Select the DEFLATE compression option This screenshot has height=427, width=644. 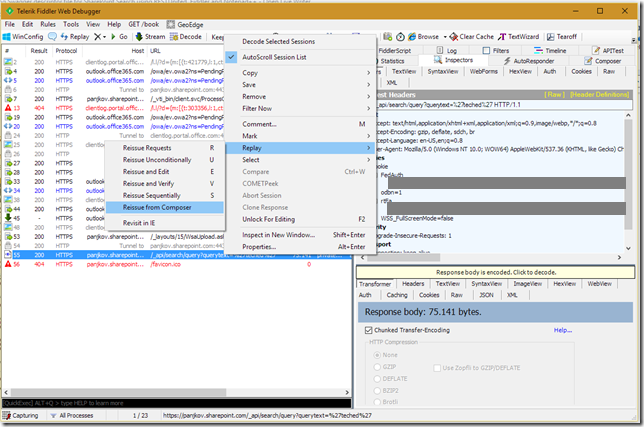377,379
